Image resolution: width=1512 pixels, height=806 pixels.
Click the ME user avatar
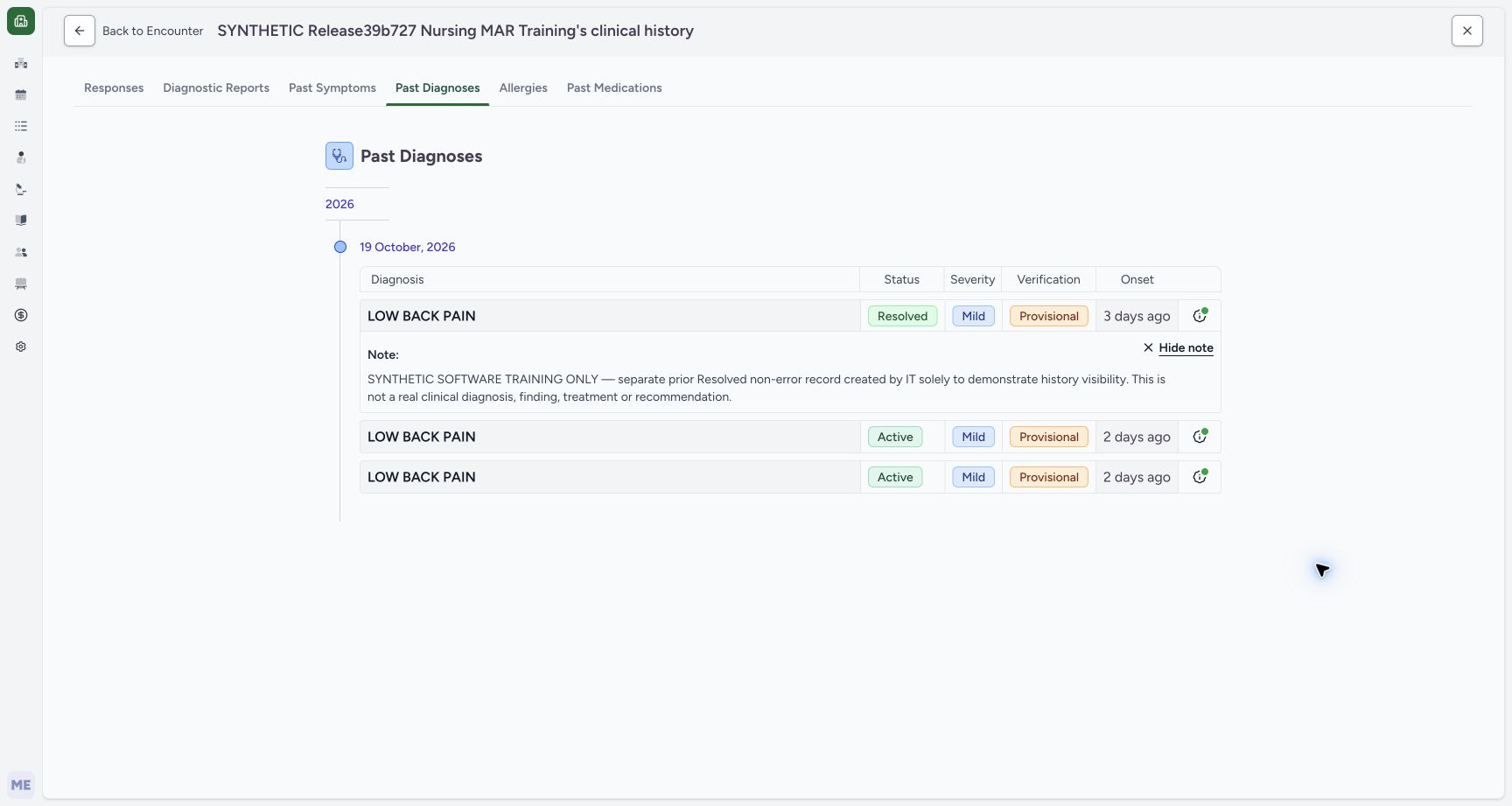coord(21,785)
